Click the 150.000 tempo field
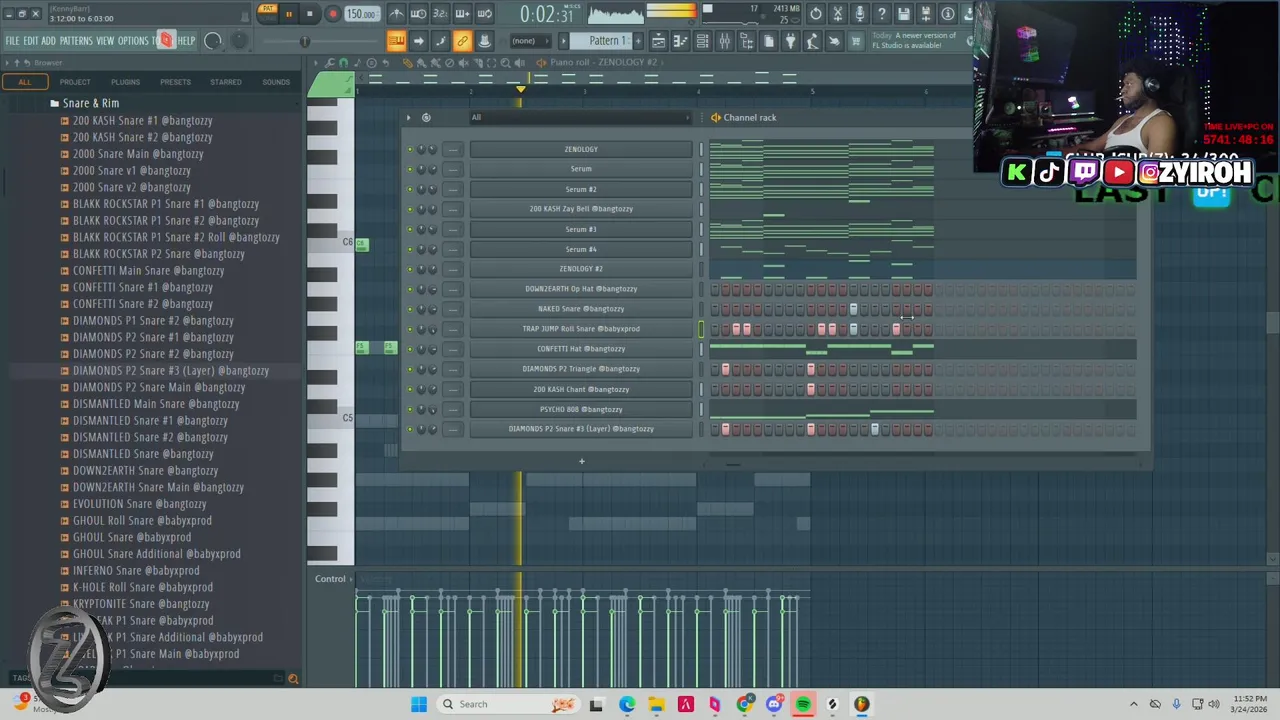This screenshot has height=720, width=1280. tap(361, 14)
